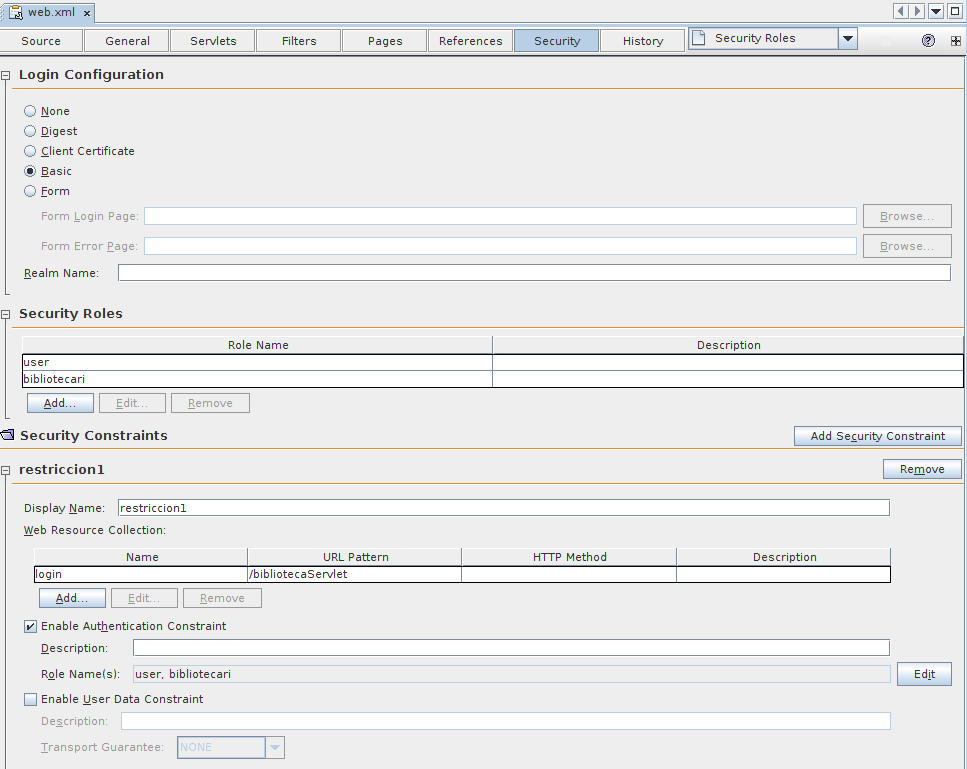Click the authentication constraint Description field
This screenshot has height=769, width=967.
click(511, 648)
